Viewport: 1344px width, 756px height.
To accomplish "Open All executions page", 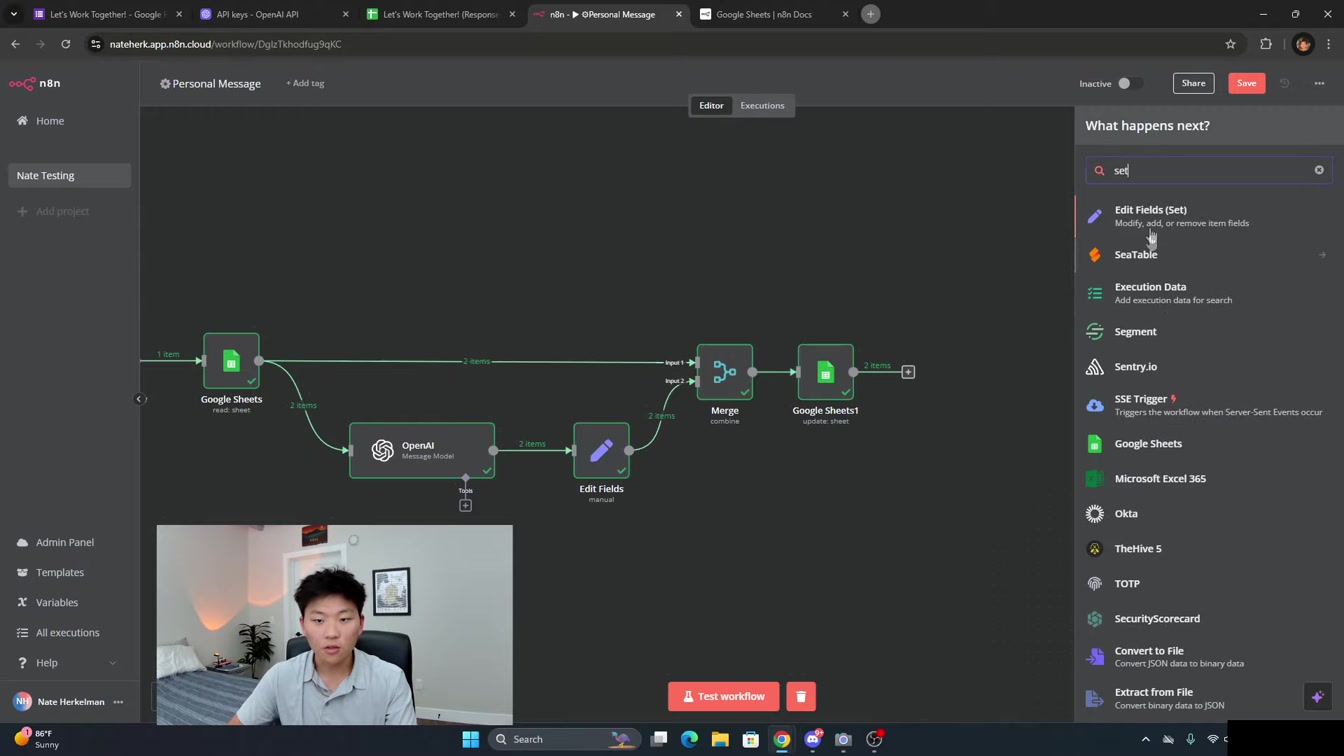I will (68, 633).
